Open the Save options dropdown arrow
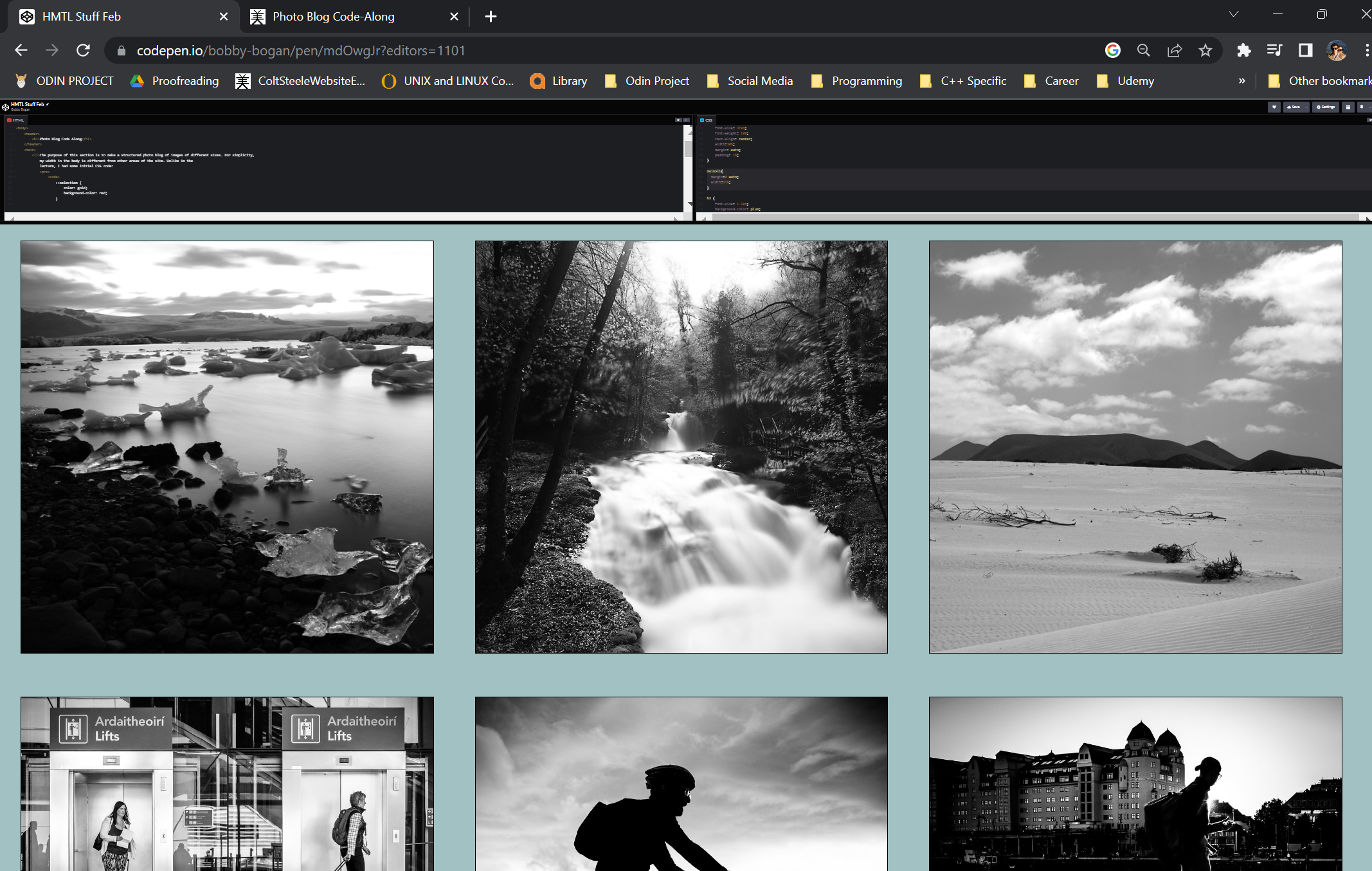This screenshot has width=1372, height=871. 1306,107
